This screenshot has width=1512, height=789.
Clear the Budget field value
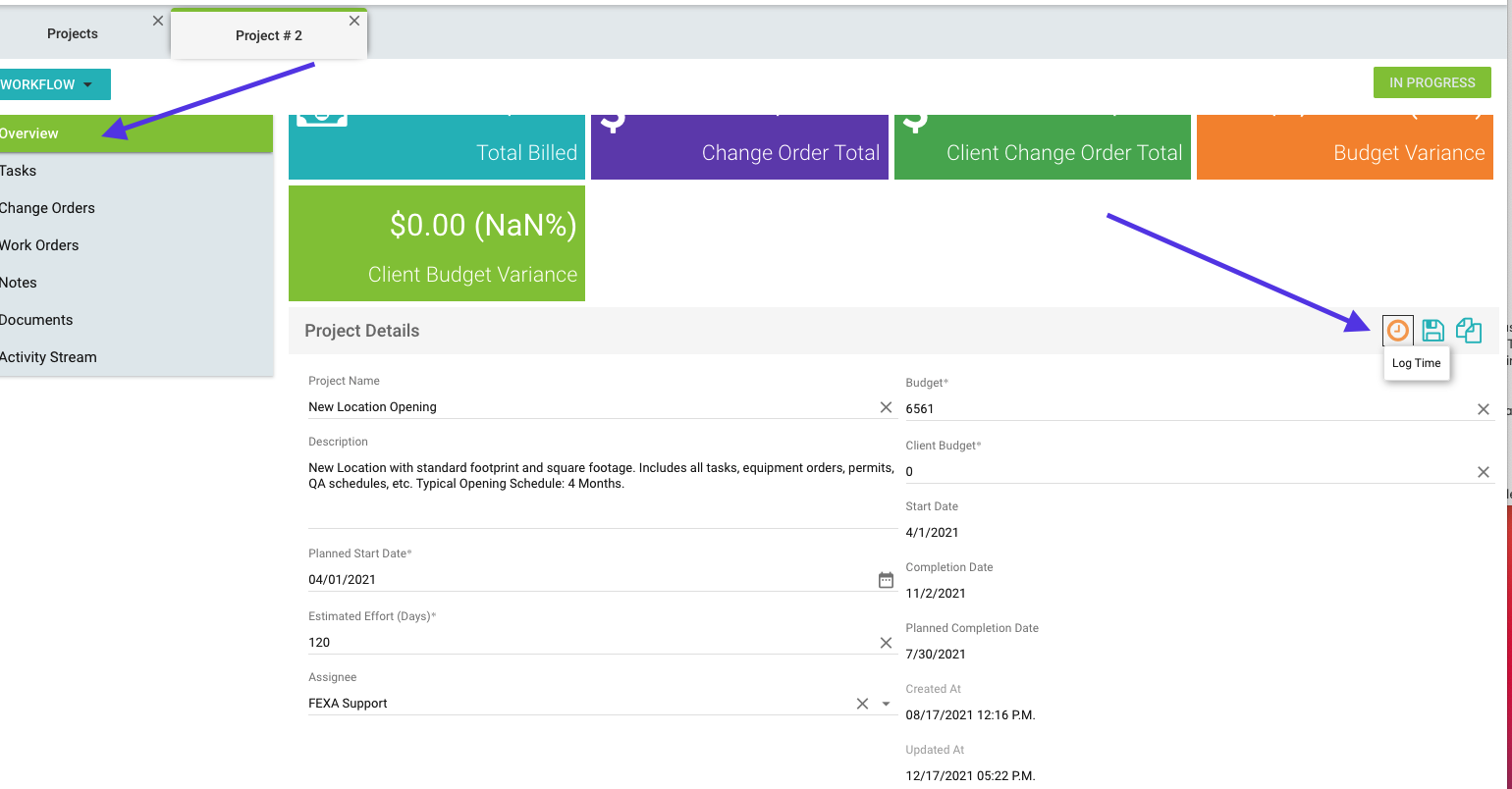point(1484,409)
